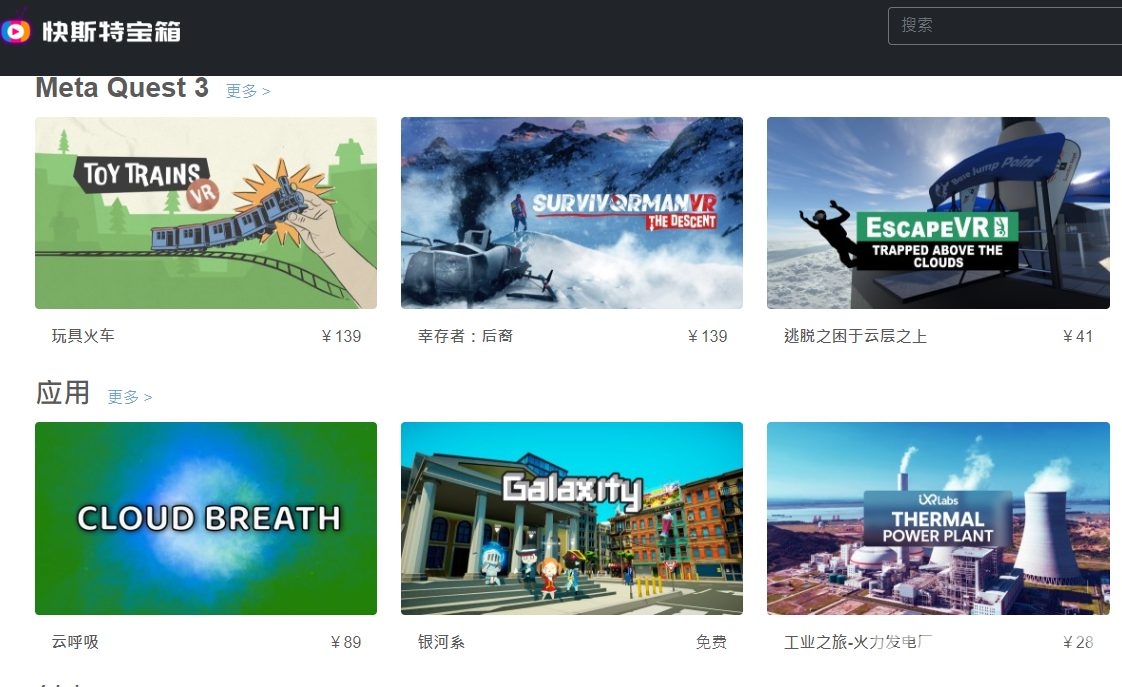This screenshot has width=1122, height=687.
Task: Open 更多 link beside 应用
Action: [130, 396]
